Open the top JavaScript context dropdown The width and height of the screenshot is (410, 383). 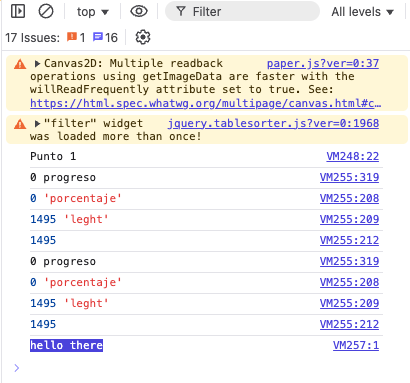(92, 12)
